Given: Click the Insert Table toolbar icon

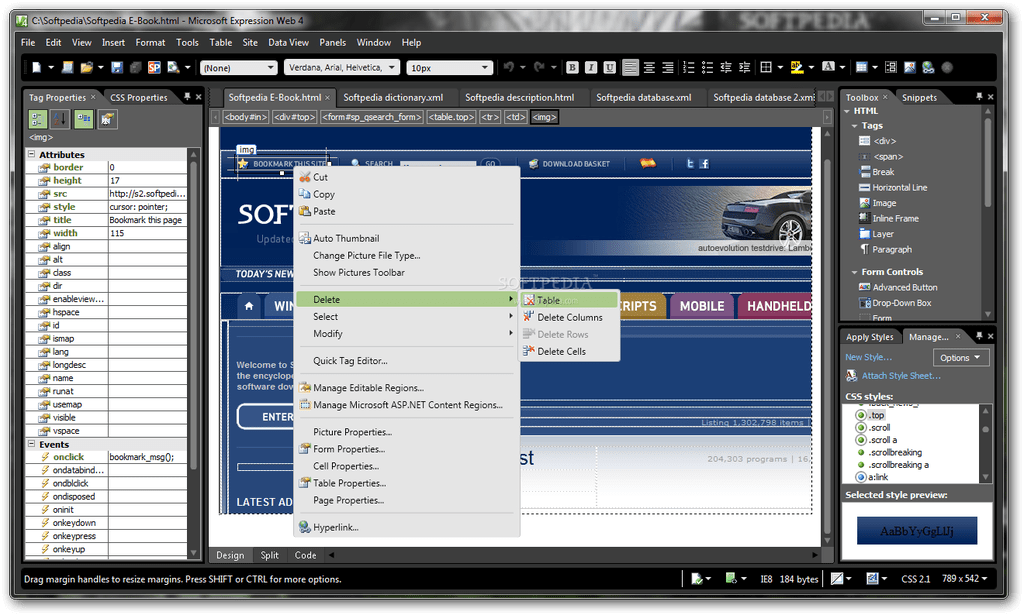Looking at the screenshot, I should 861,67.
